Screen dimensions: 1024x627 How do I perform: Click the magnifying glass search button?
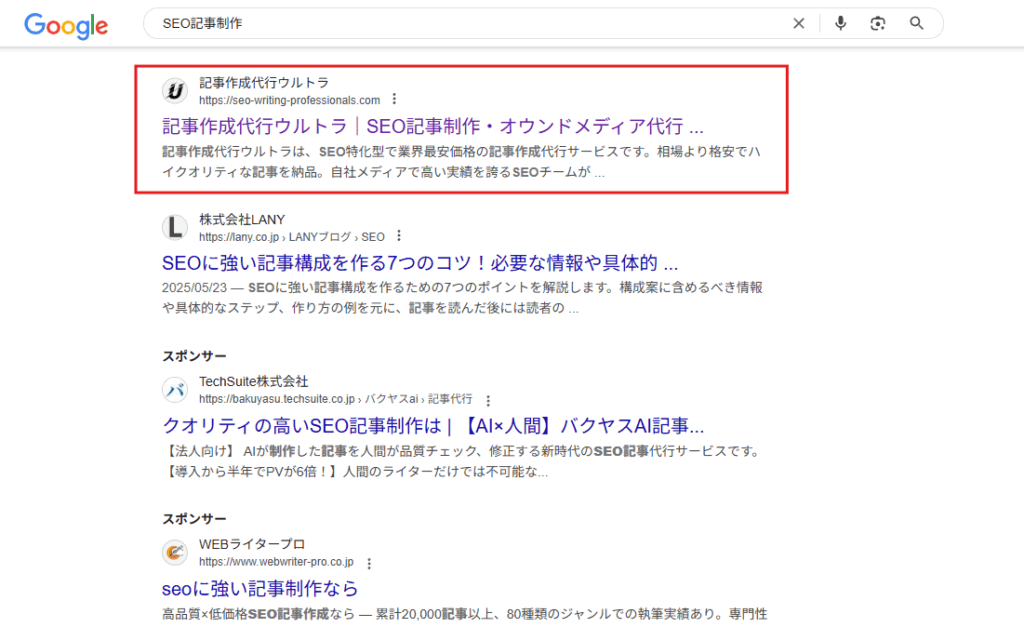916,24
